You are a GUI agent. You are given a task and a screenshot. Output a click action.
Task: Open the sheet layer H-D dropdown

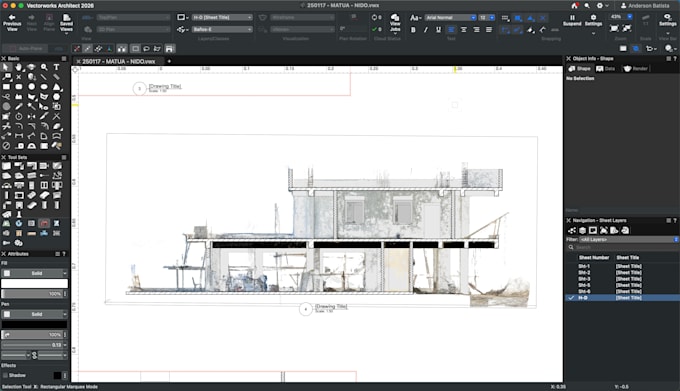222,17
